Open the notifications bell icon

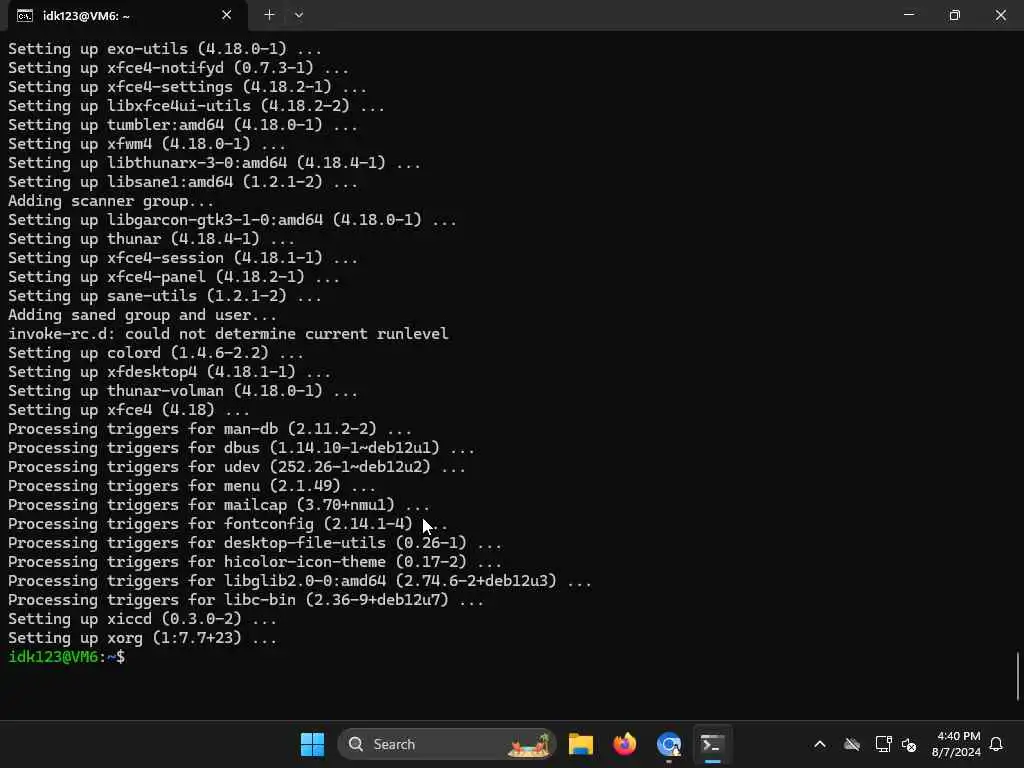coord(997,744)
